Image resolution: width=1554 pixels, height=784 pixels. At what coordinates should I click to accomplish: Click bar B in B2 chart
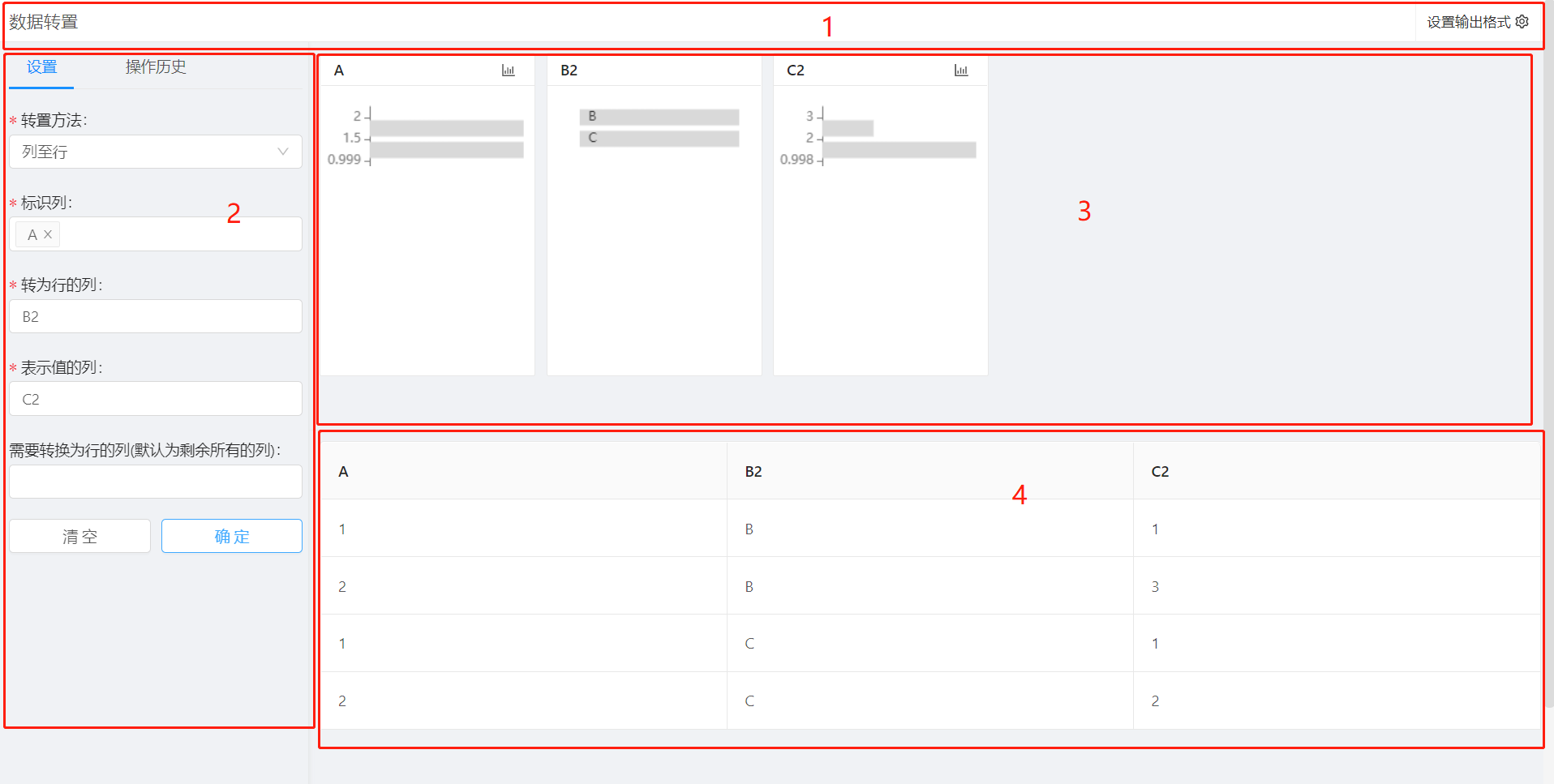pyautogui.click(x=659, y=117)
